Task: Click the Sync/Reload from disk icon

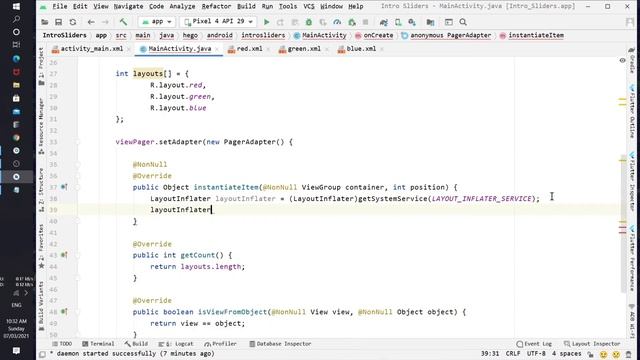Action: click(73, 22)
